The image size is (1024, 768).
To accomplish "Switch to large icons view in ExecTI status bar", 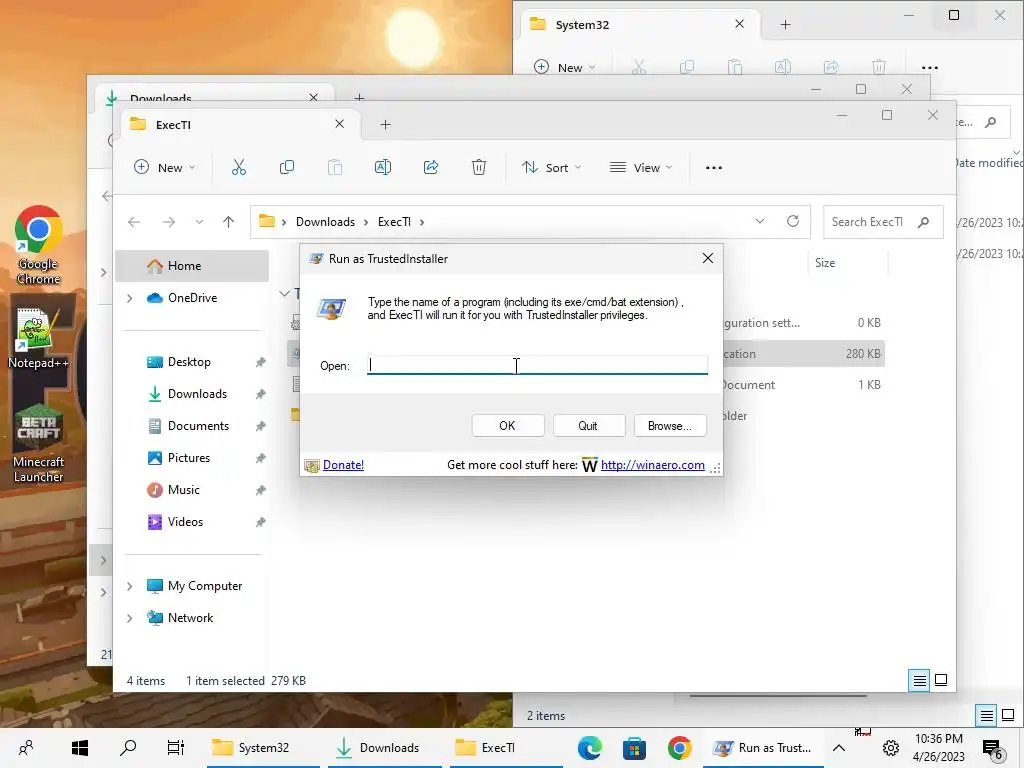I will [941, 680].
